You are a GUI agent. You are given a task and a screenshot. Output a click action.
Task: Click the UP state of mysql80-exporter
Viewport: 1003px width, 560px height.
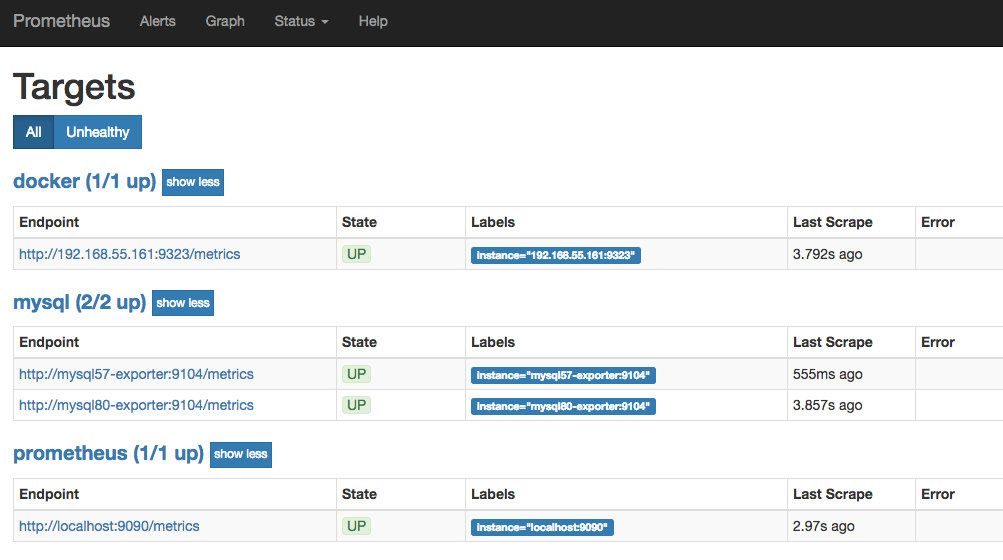tap(356, 405)
